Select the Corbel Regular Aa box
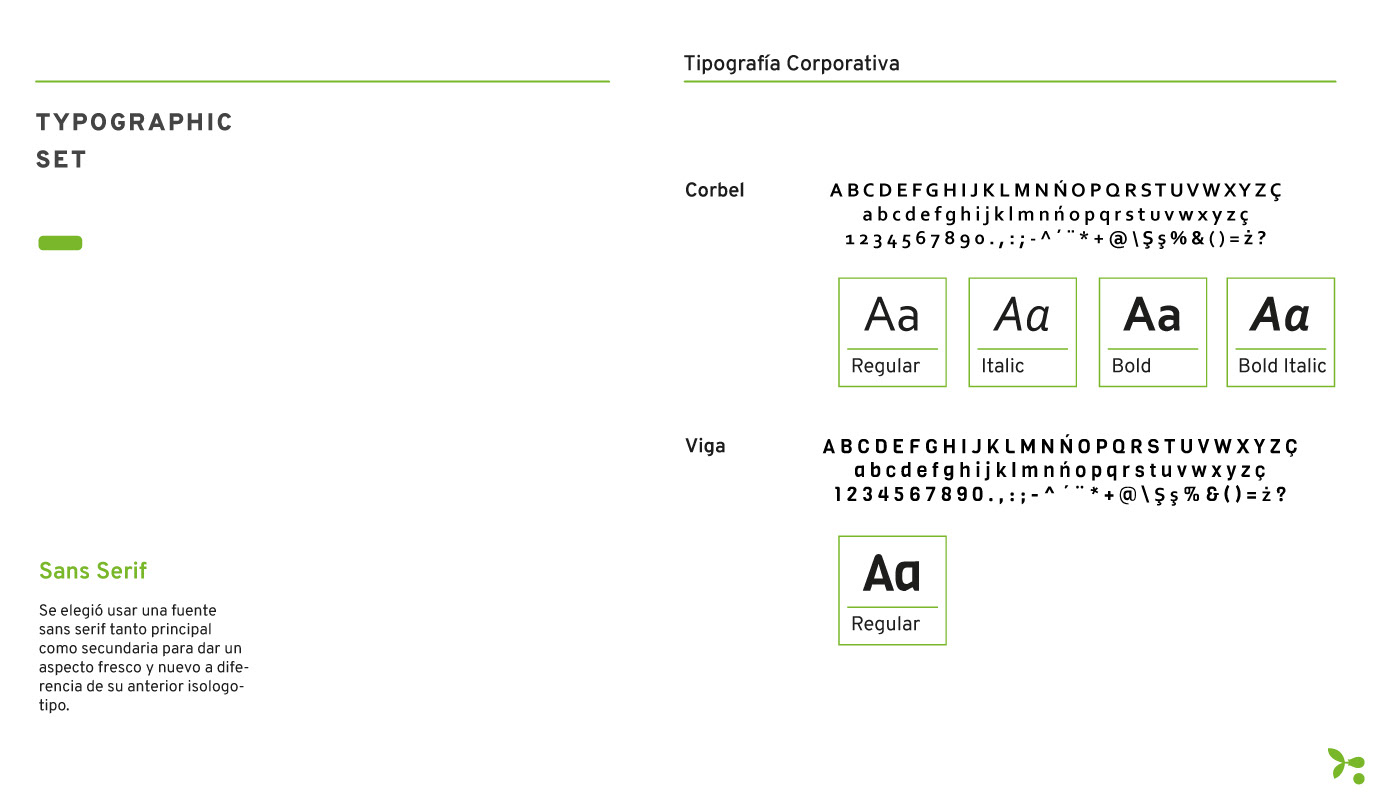This screenshot has height=800, width=1400. click(892, 332)
